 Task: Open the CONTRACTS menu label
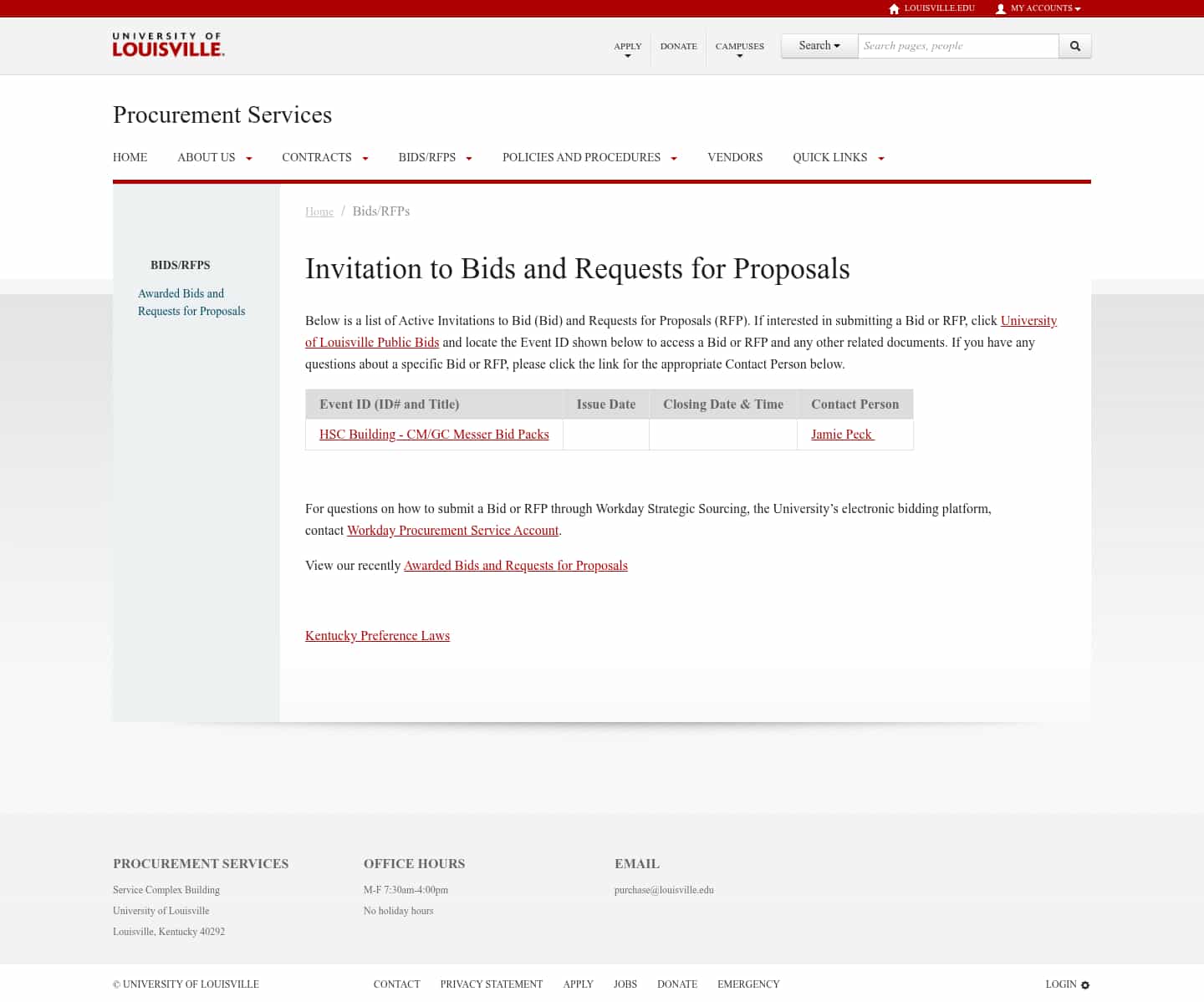pos(317,157)
